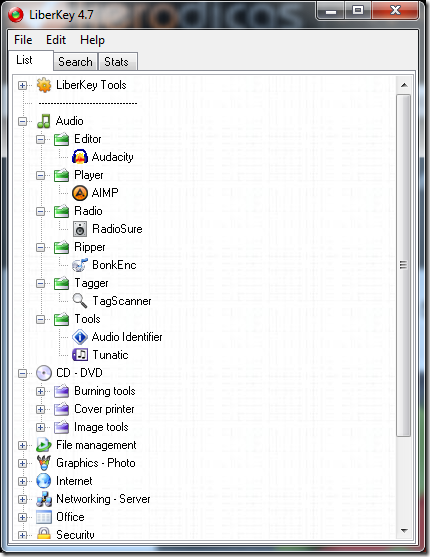This screenshot has height=557, width=430.
Task: Open the File menu
Action: coord(23,40)
